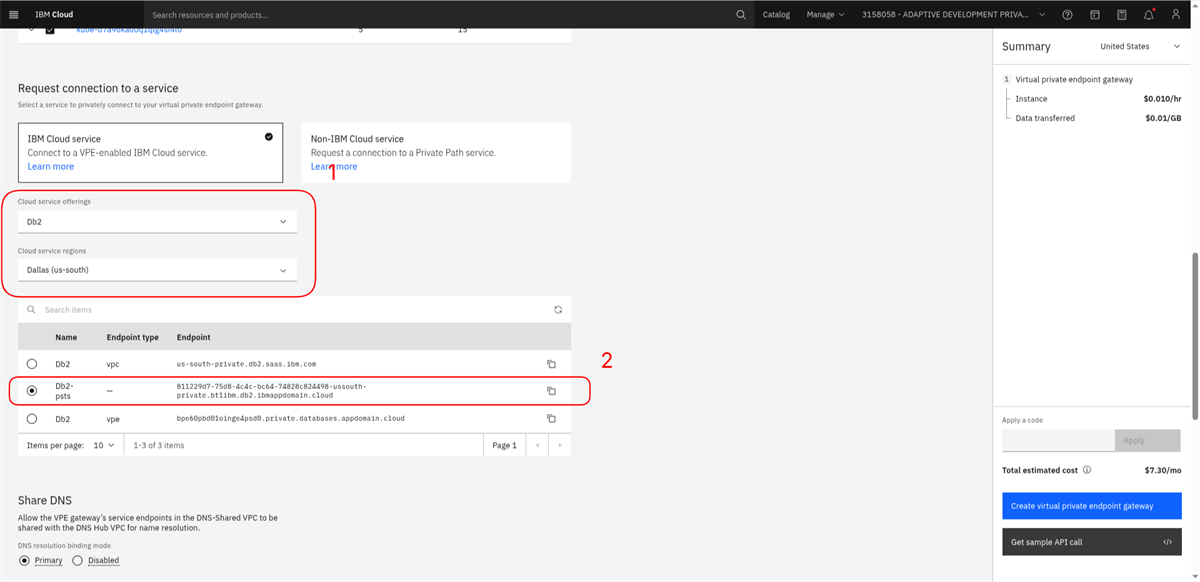Open the Catalog menu item
1200x582 pixels.
(776, 15)
